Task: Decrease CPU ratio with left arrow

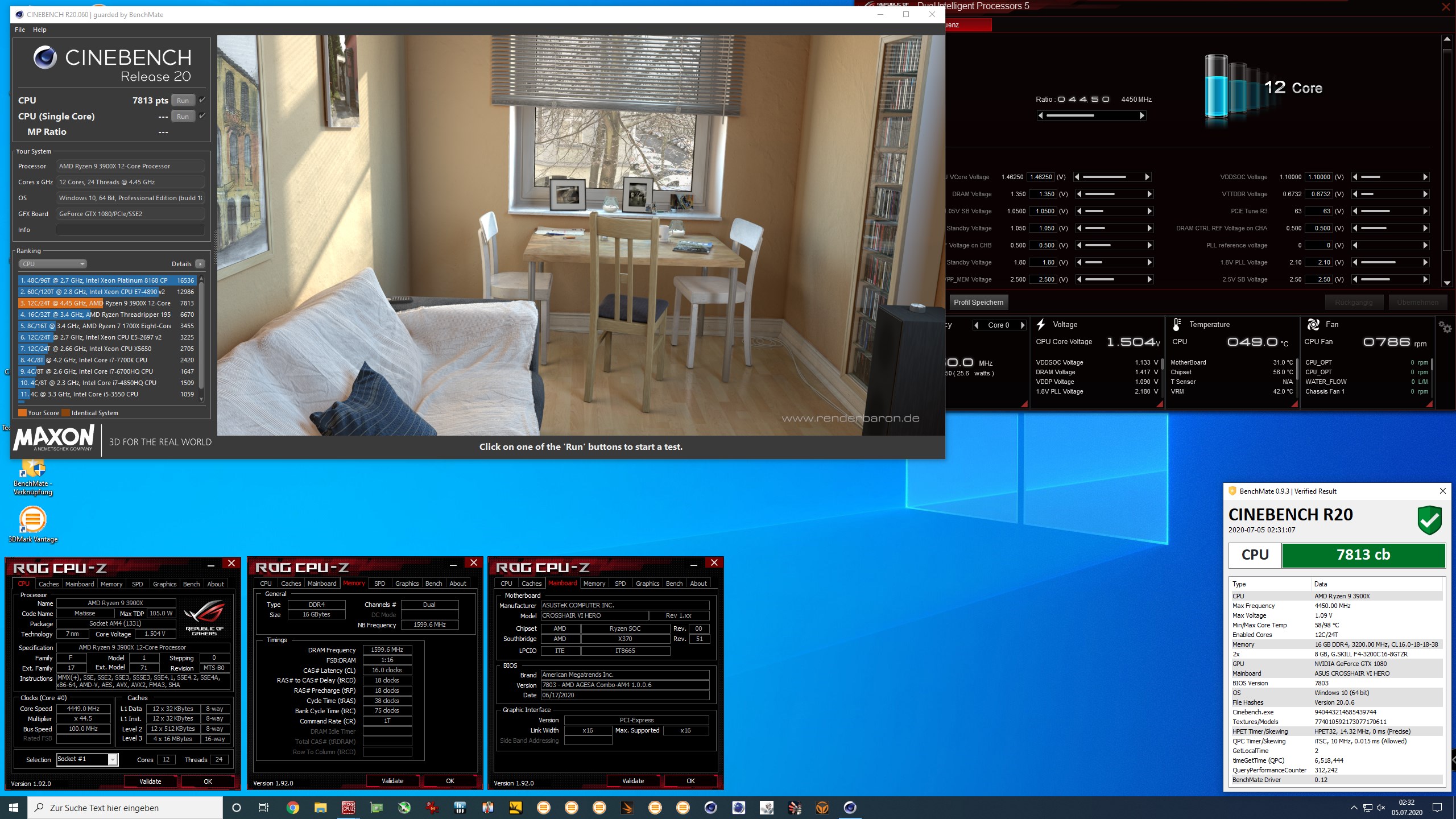Action: point(1041,116)
